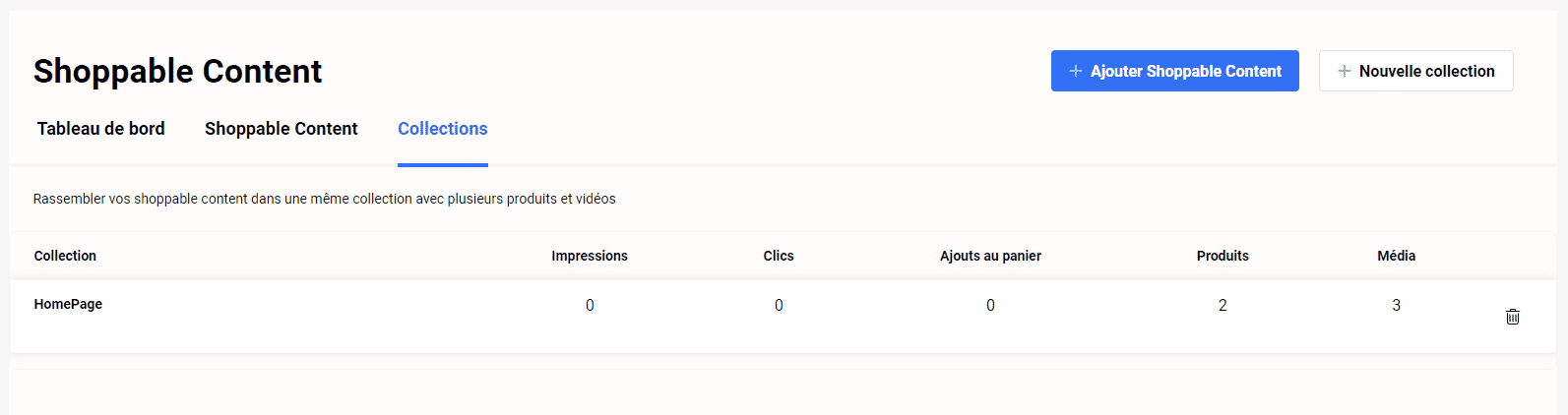Select the Collections tab

pos(442,129)
